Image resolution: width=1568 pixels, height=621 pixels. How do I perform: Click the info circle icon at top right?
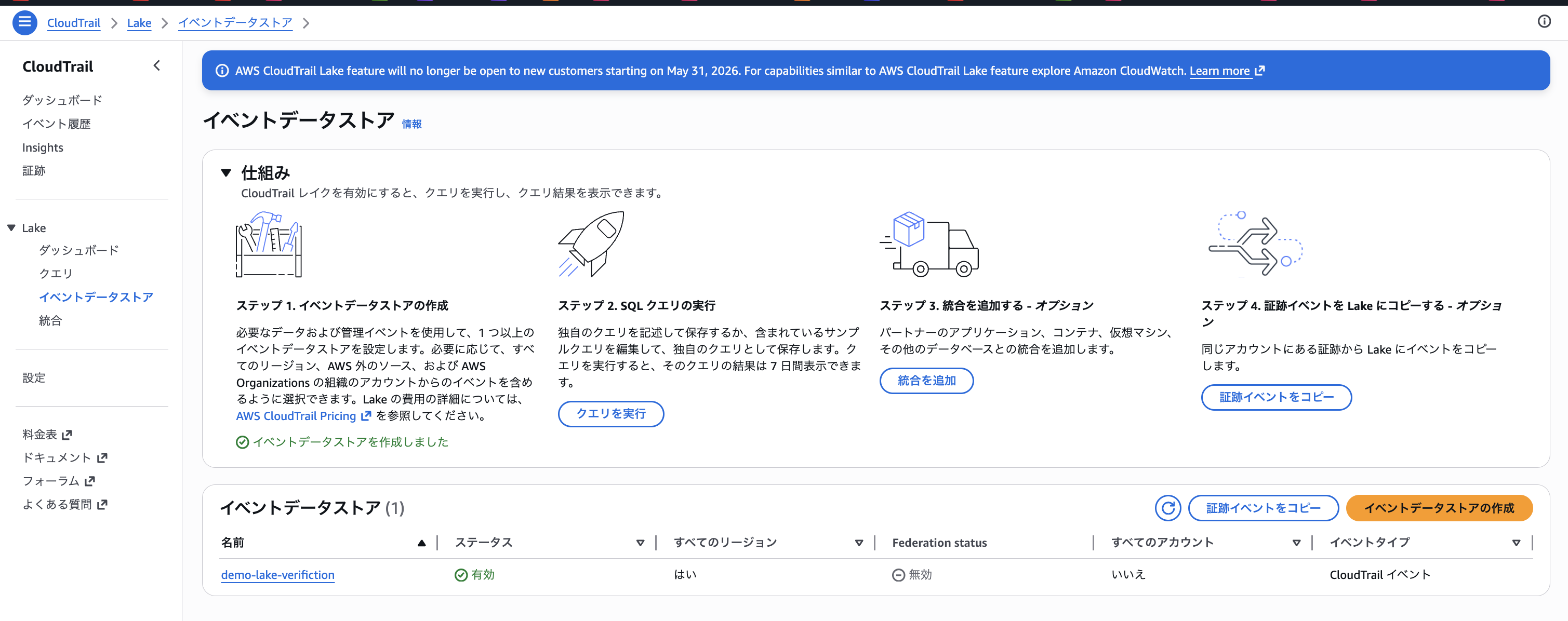1544,22
